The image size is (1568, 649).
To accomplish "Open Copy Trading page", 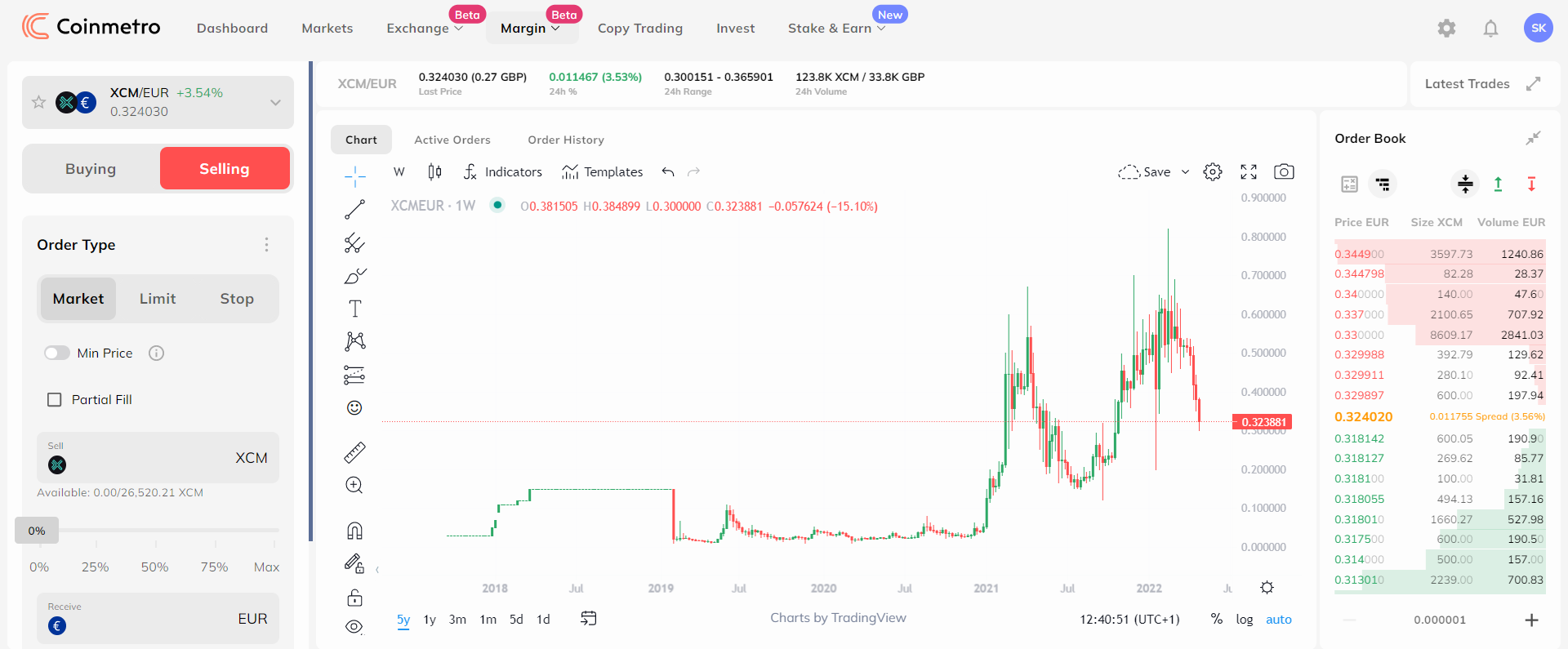I will [x=639, y=29].
